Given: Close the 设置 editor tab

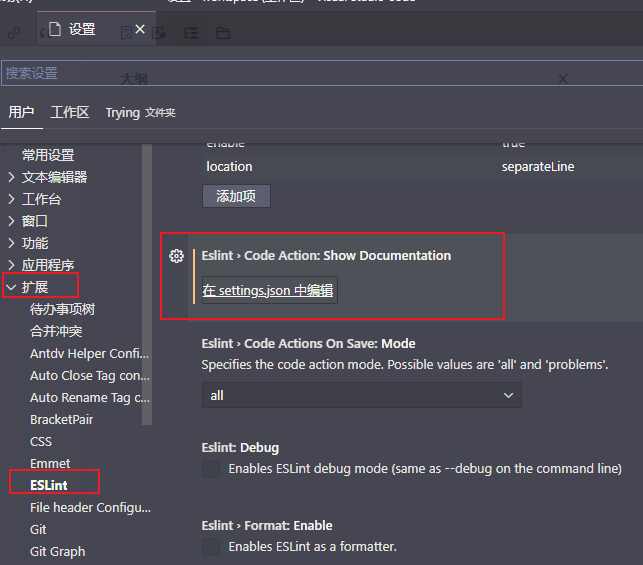Looking at the screenshot, I should coord(140,29).
